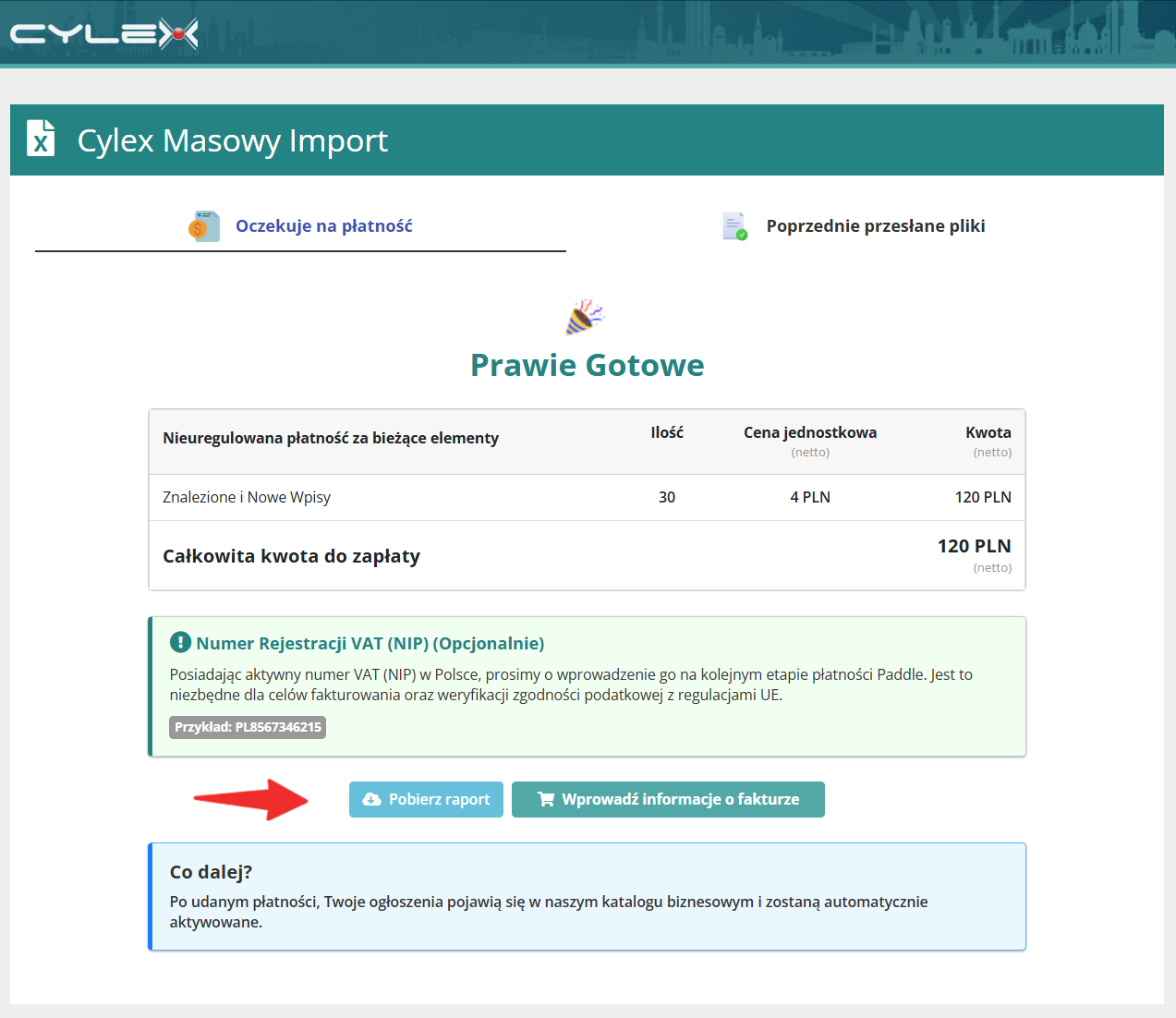Click the Przykład: PL8567346215 badge
Screen dimensions: 1176x1018
pyautogui.click(x=248, y=727)
